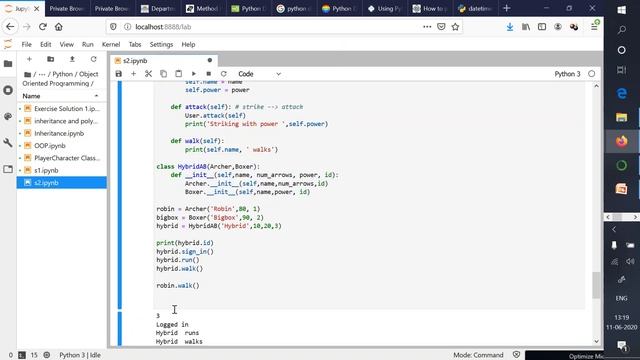Select the s2.ipynb notebook tab
640x360 pixels.
pos(163,60)
